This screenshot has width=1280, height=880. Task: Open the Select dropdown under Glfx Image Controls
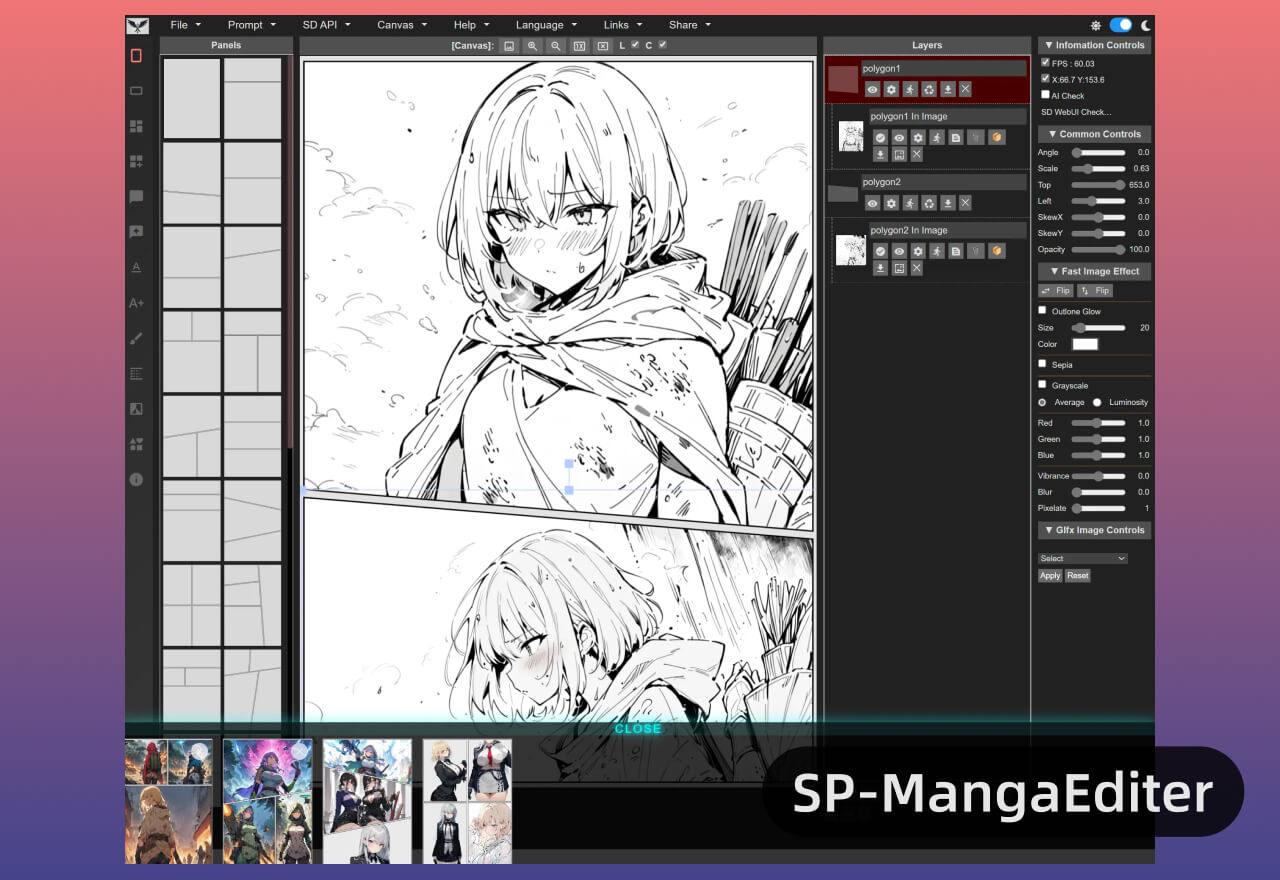coord(1082,557)
